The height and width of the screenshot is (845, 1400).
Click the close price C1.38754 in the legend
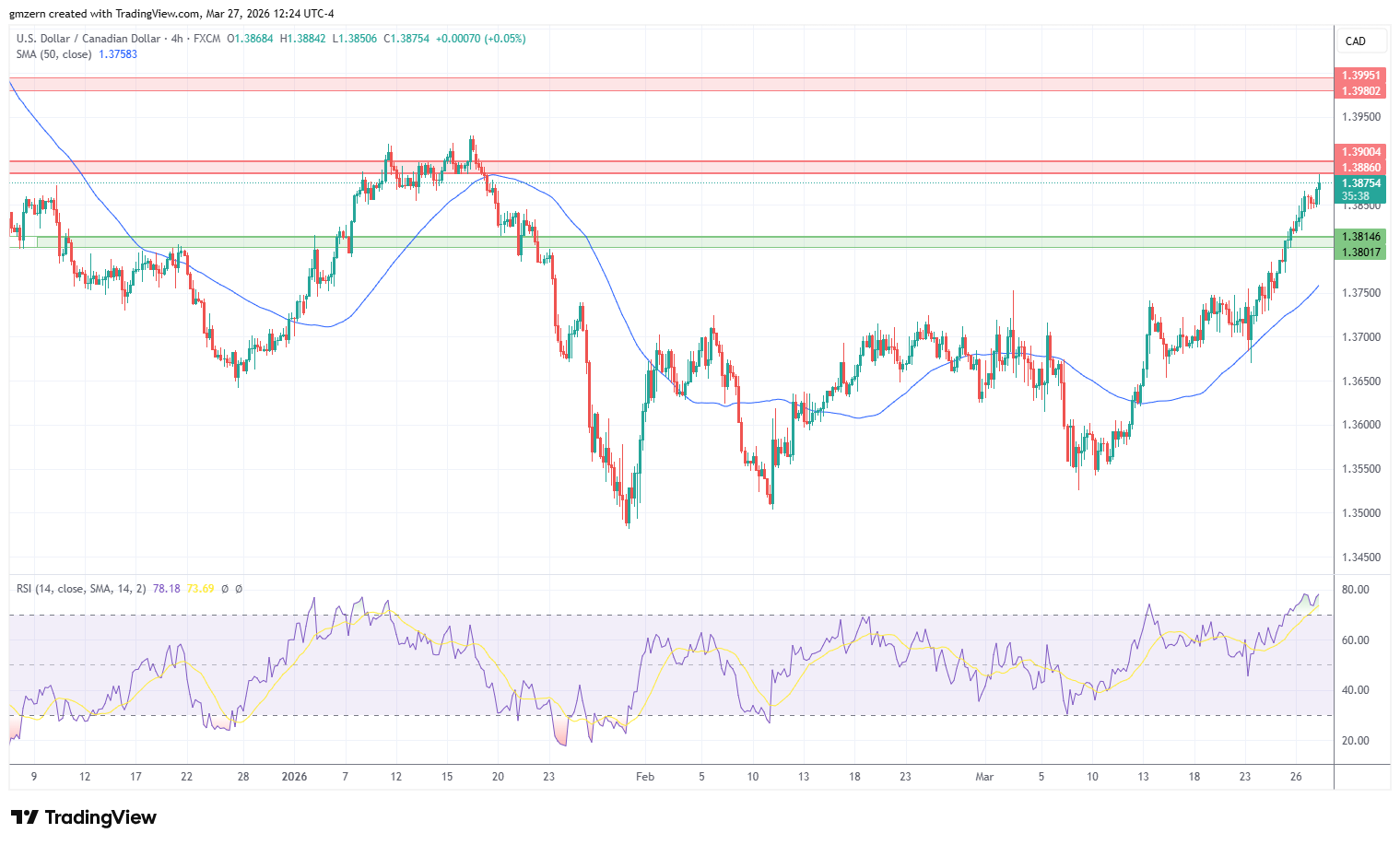click(406, 39)
